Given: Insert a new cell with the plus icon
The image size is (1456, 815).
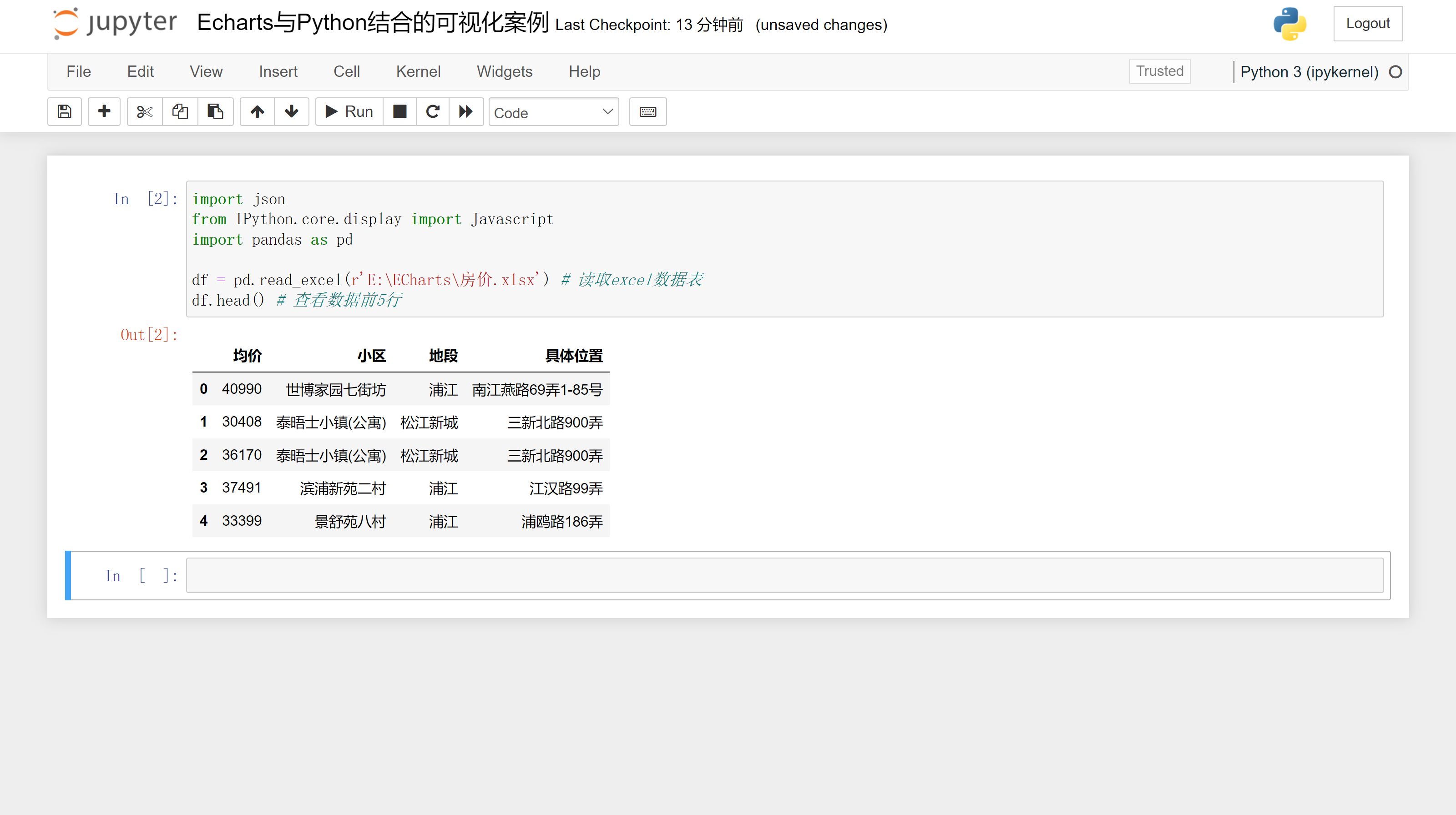Looking at the screenshot, I should point(104,111).
